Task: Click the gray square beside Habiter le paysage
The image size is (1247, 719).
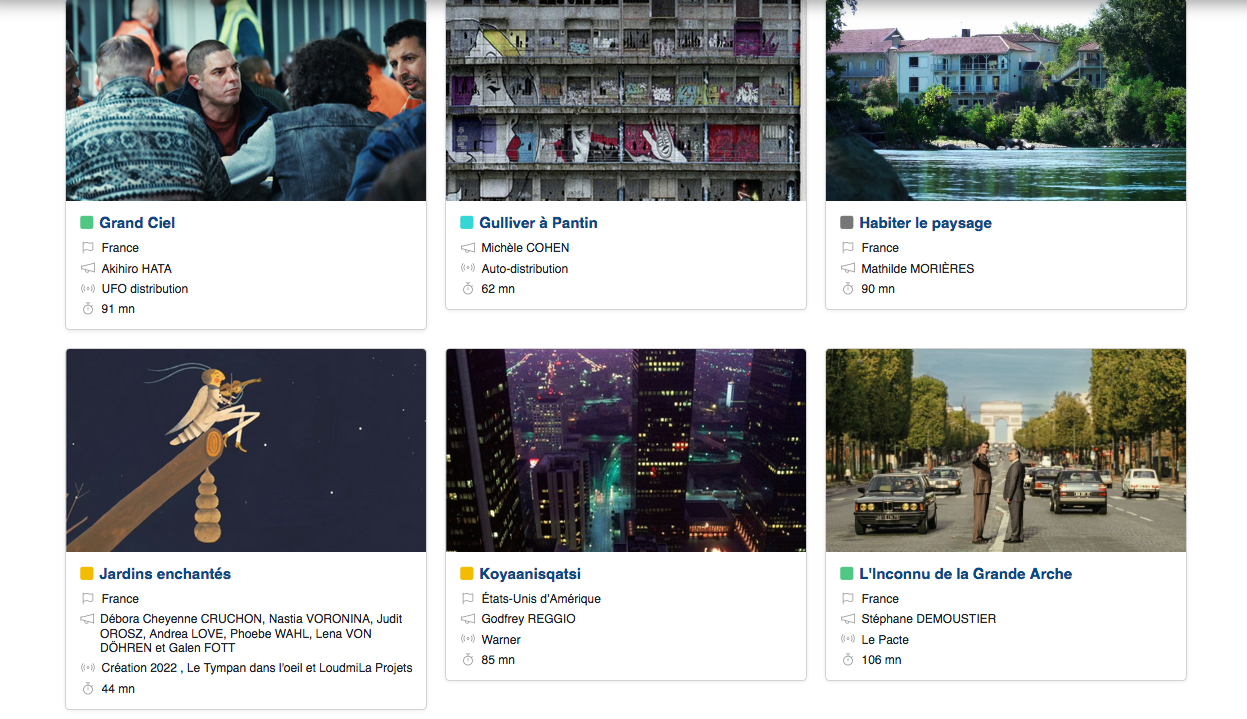Action: 847,223
